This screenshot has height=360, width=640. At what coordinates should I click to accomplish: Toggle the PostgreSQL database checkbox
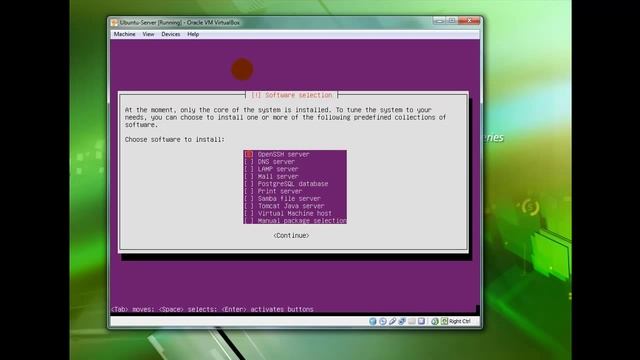pos(249,184)
